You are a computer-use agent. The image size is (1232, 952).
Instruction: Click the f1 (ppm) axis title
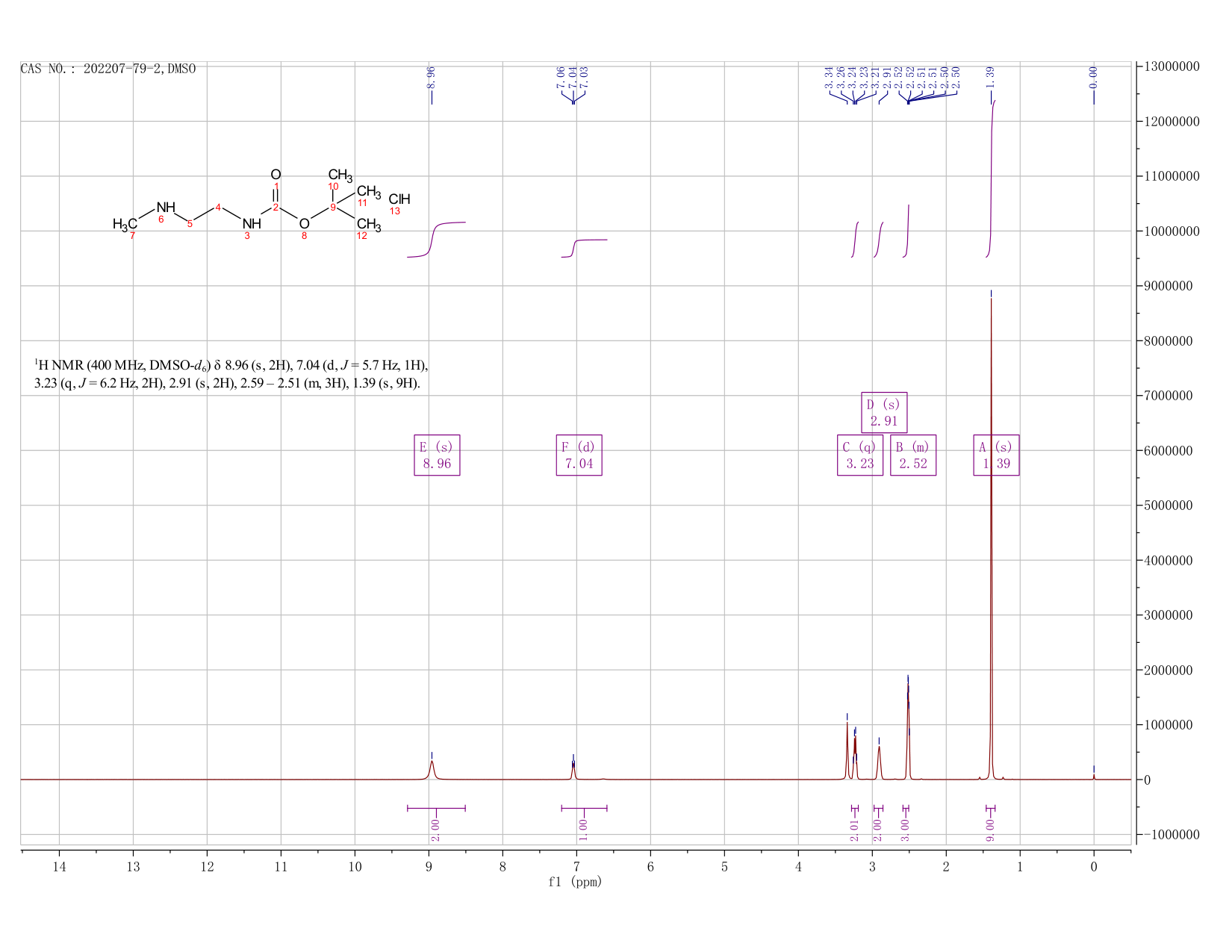tap(575, 882)
